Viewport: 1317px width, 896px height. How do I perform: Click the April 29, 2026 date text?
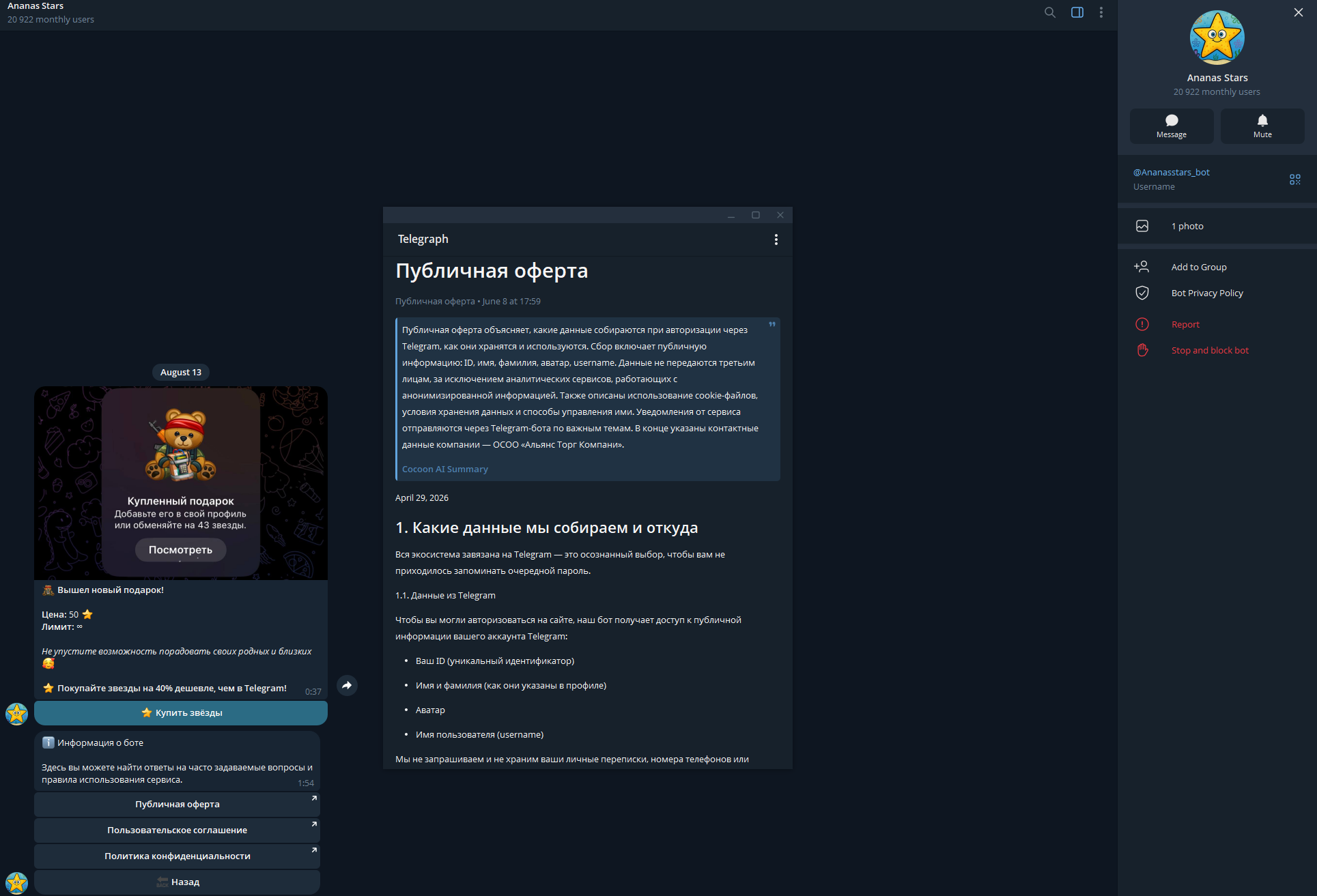(x=422, y=497)
